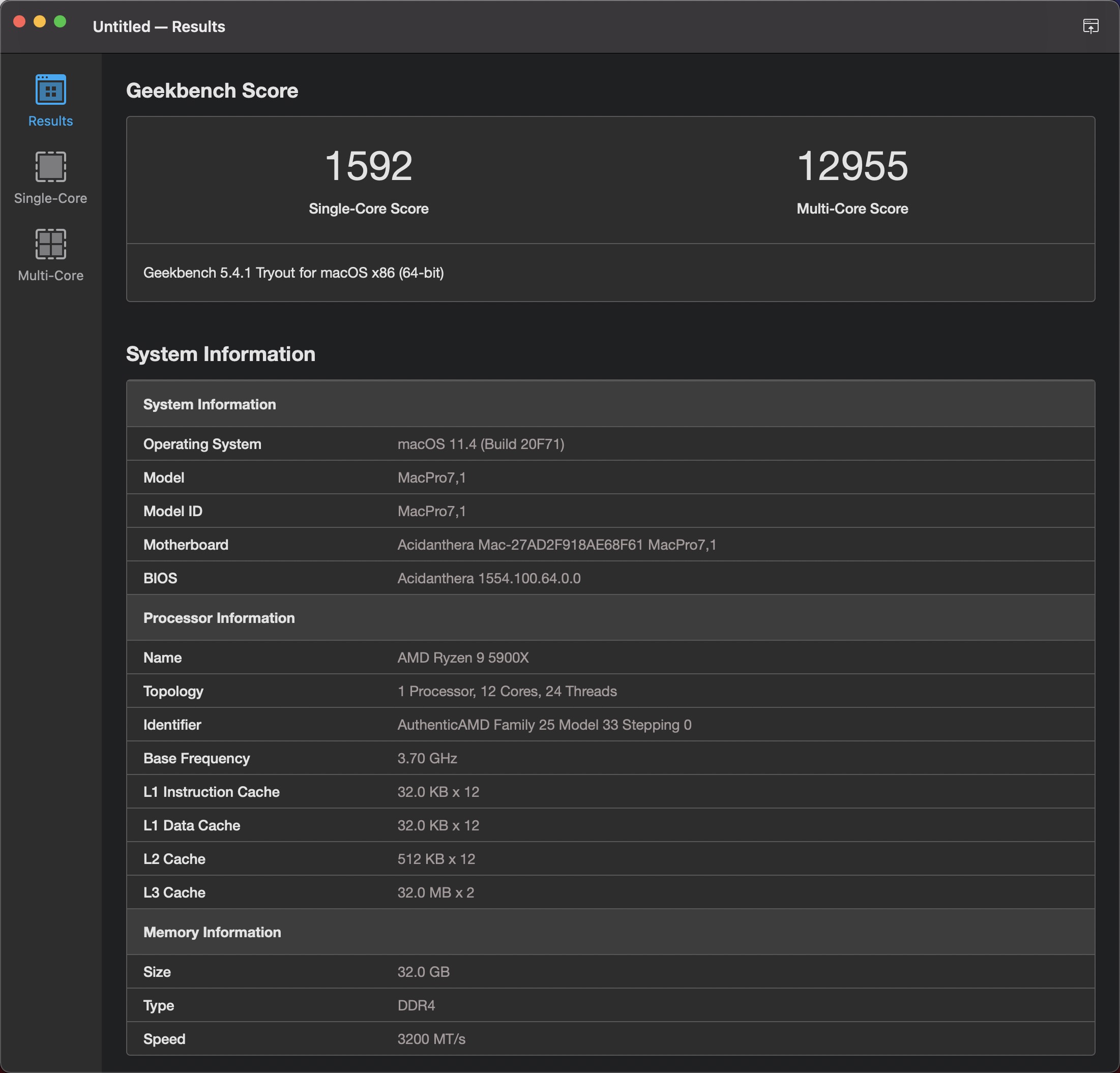Click the Geekbench 5.4.1 Tryout version text
Image resolution: width=1120 pixels, height=1073 pixels.
(293, 273)
